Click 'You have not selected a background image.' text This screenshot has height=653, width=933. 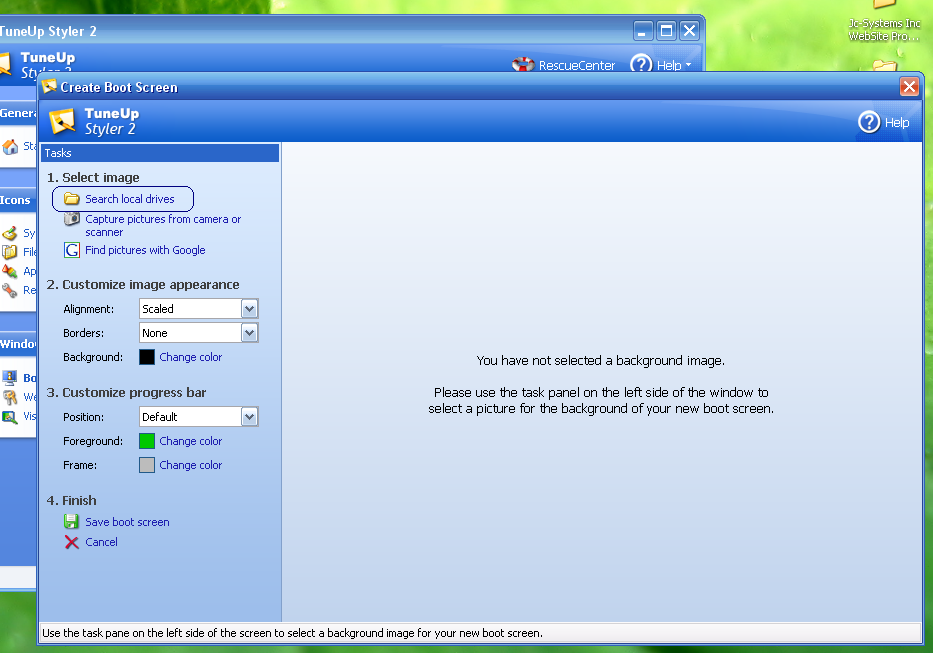click(x=600, y=361)
